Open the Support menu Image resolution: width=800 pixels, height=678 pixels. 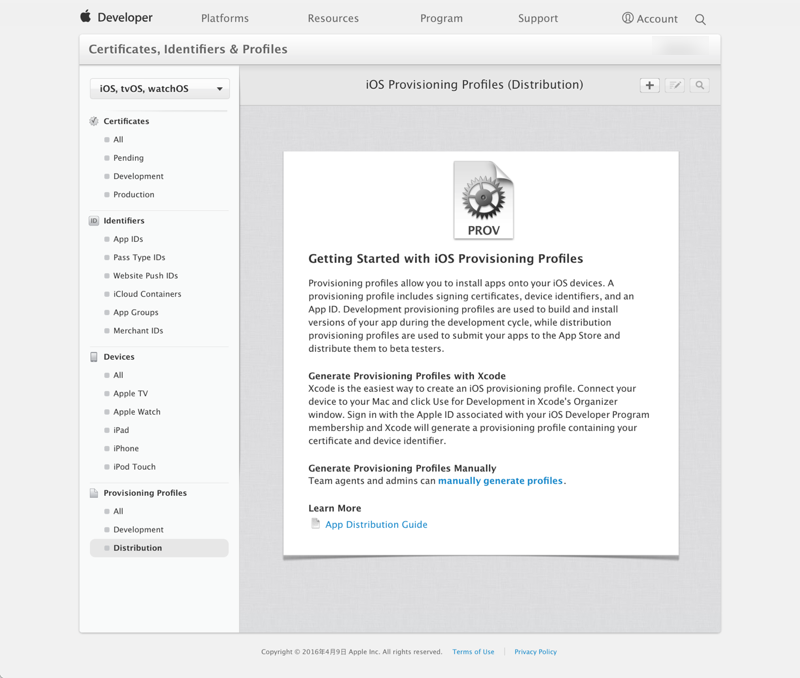tap(538, 18)
